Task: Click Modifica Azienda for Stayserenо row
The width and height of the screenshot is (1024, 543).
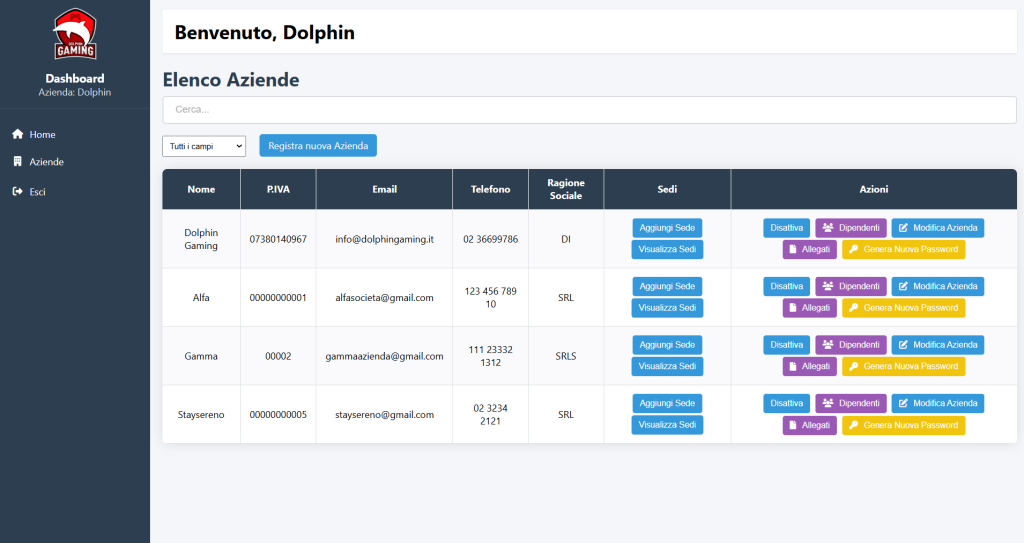Action: pos(938,403)
